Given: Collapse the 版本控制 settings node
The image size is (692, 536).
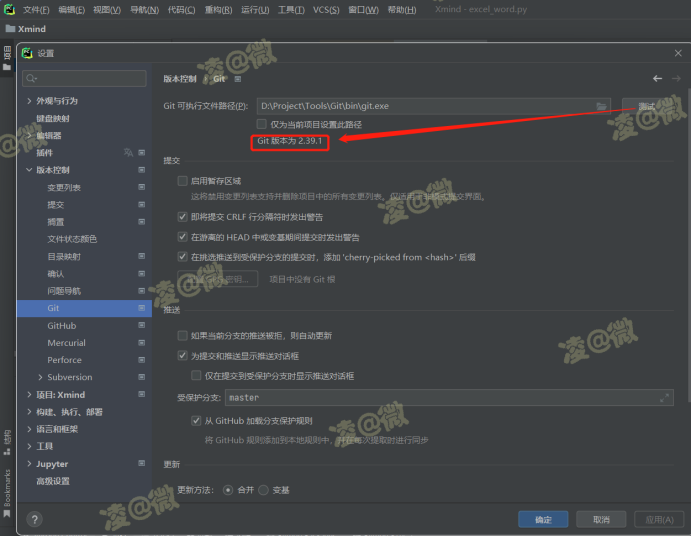Looking at the screenshot, I should click(x=29, y=170).
